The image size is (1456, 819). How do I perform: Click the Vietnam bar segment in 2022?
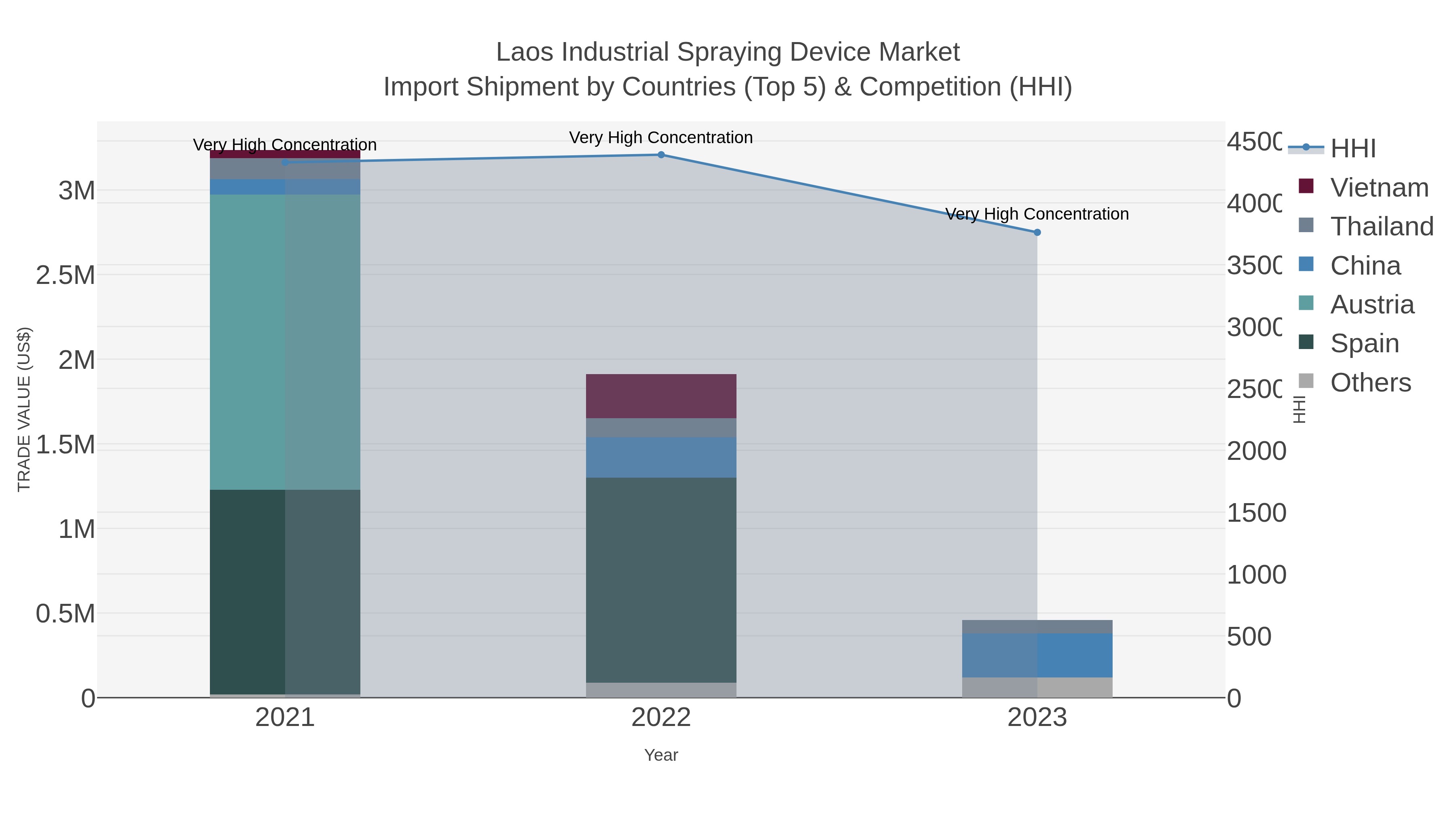coord(661,396)
